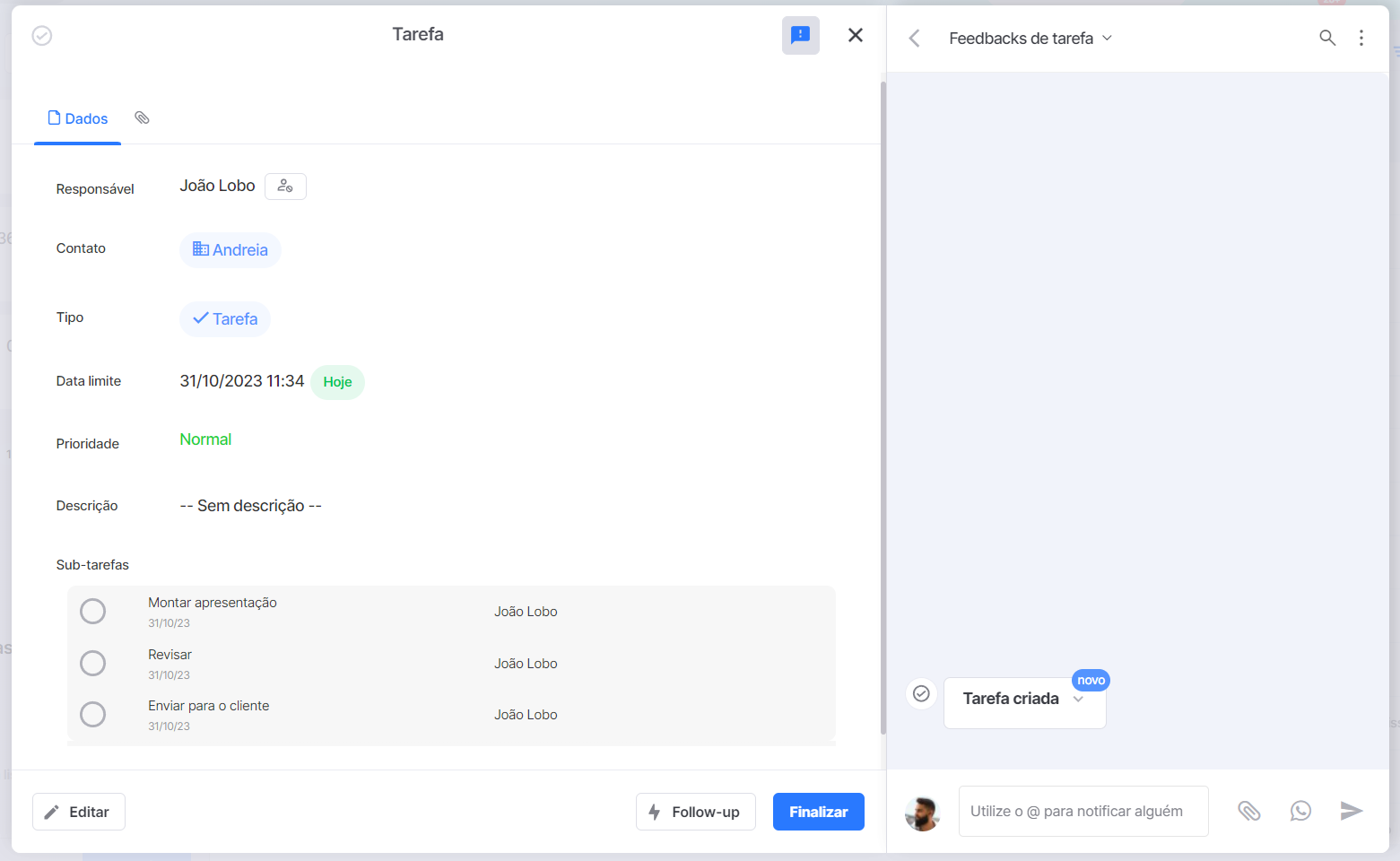The image size is (1400, 861).
Task: Send the message with the arrow icon
Action: 1352,811
